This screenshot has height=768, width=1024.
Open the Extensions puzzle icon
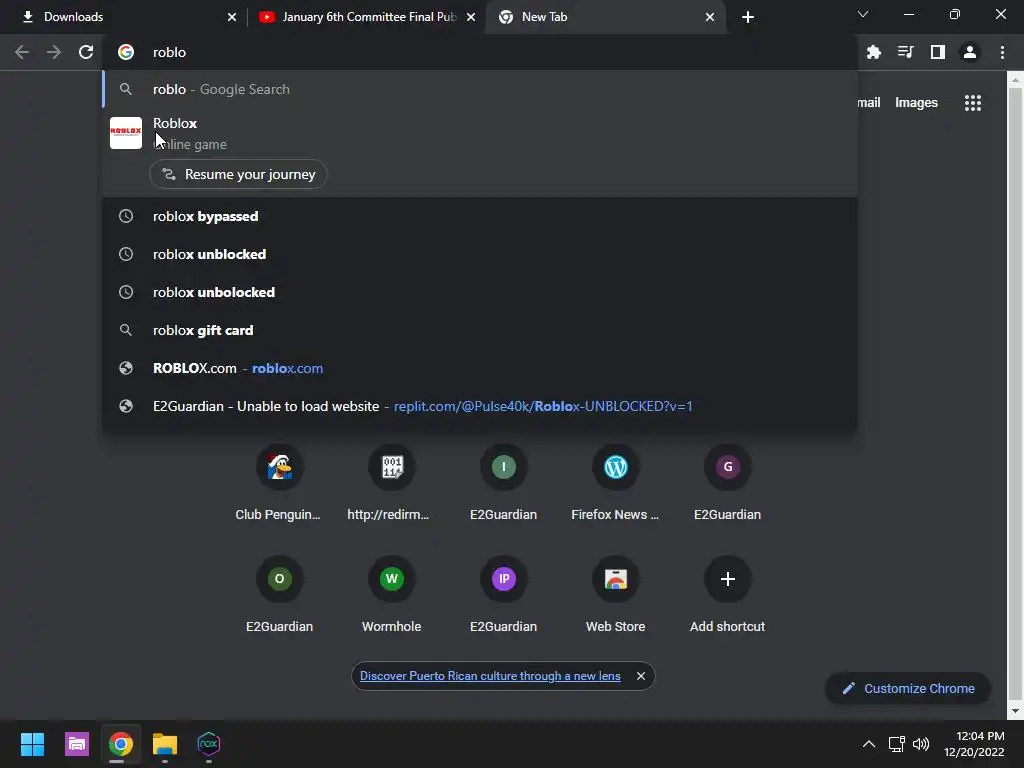coord(874,52)
